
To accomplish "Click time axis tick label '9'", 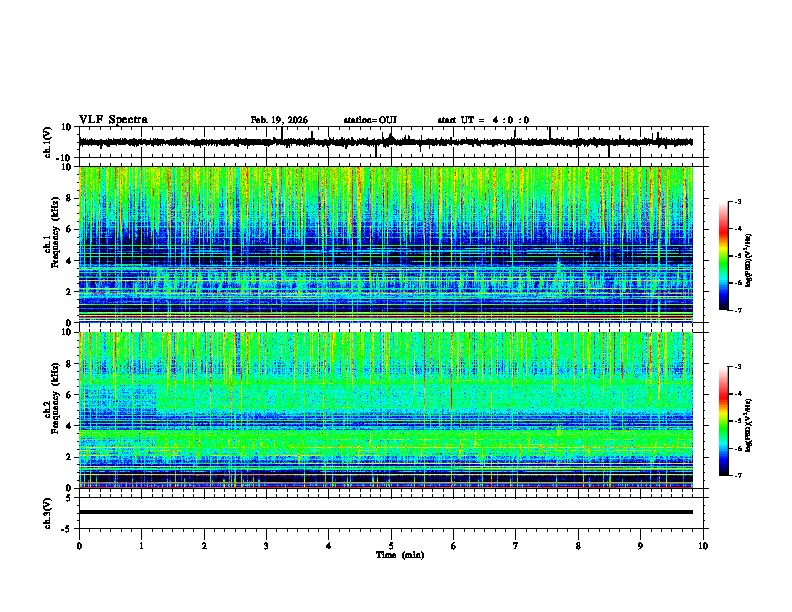I will click(x=640, y=546).
